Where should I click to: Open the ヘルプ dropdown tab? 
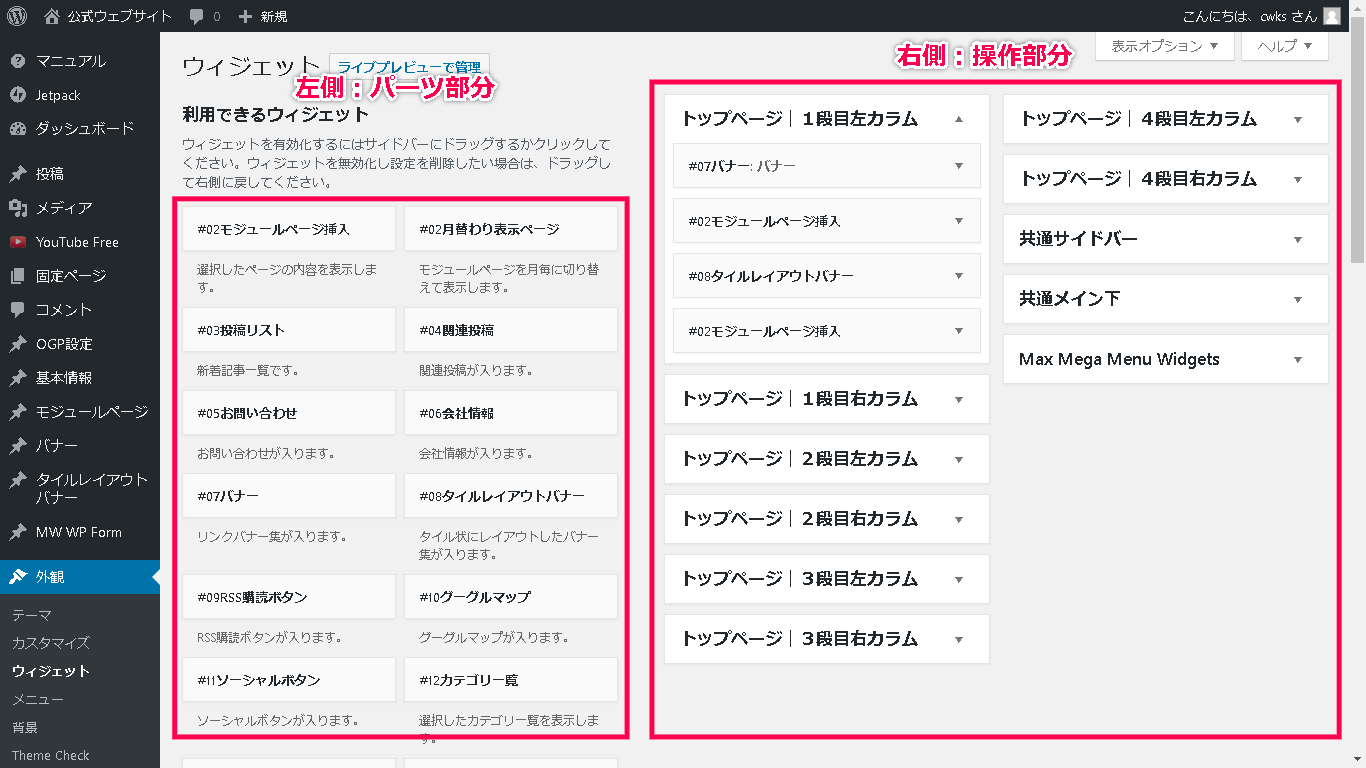[1284, 46]
